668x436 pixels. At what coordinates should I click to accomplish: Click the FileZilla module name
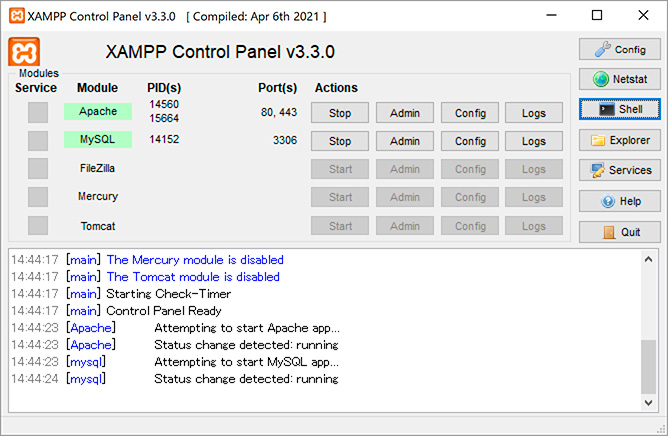click(98, 168)
